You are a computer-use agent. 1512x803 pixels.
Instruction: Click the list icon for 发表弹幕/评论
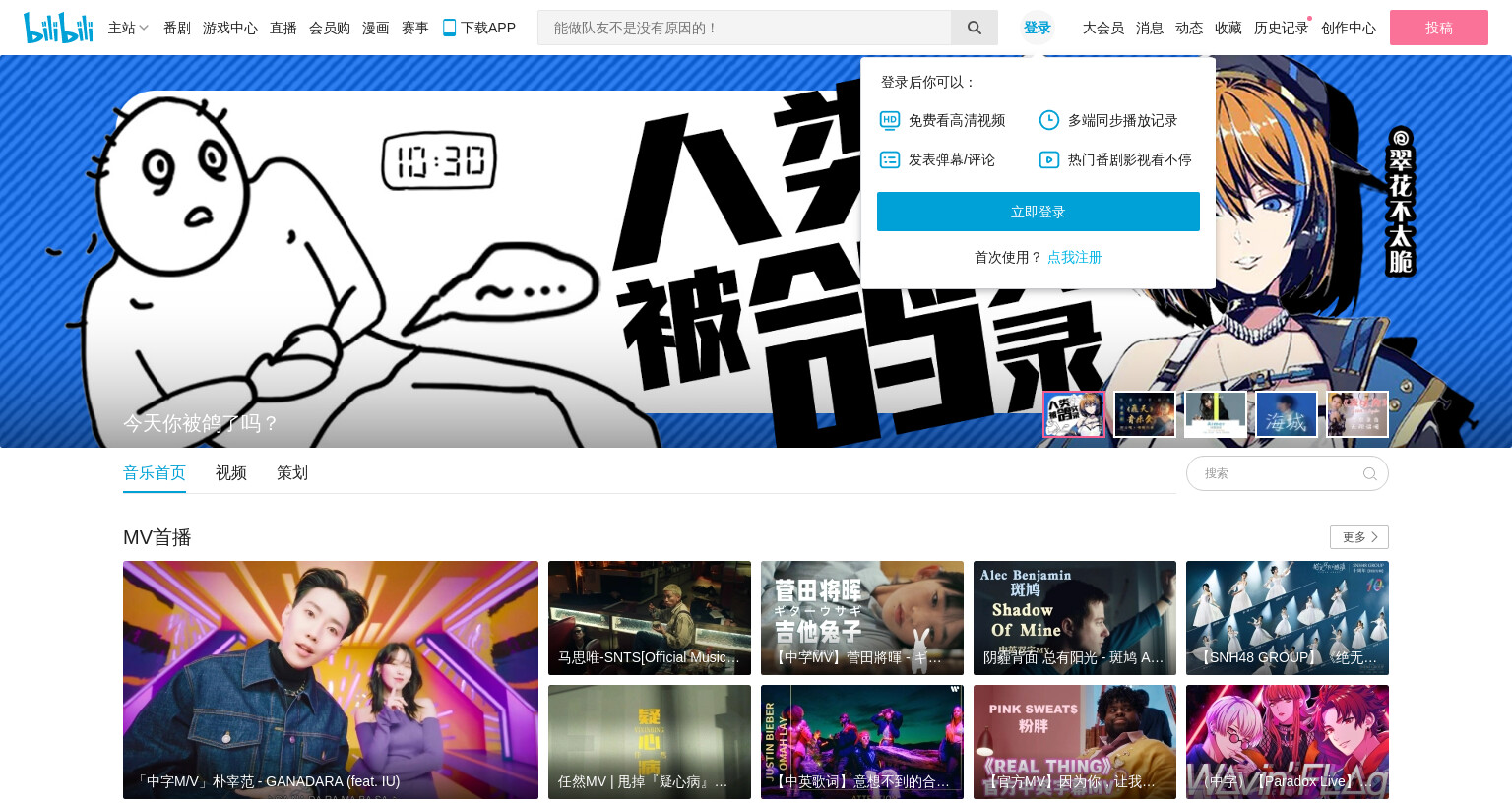click(890, 159)
